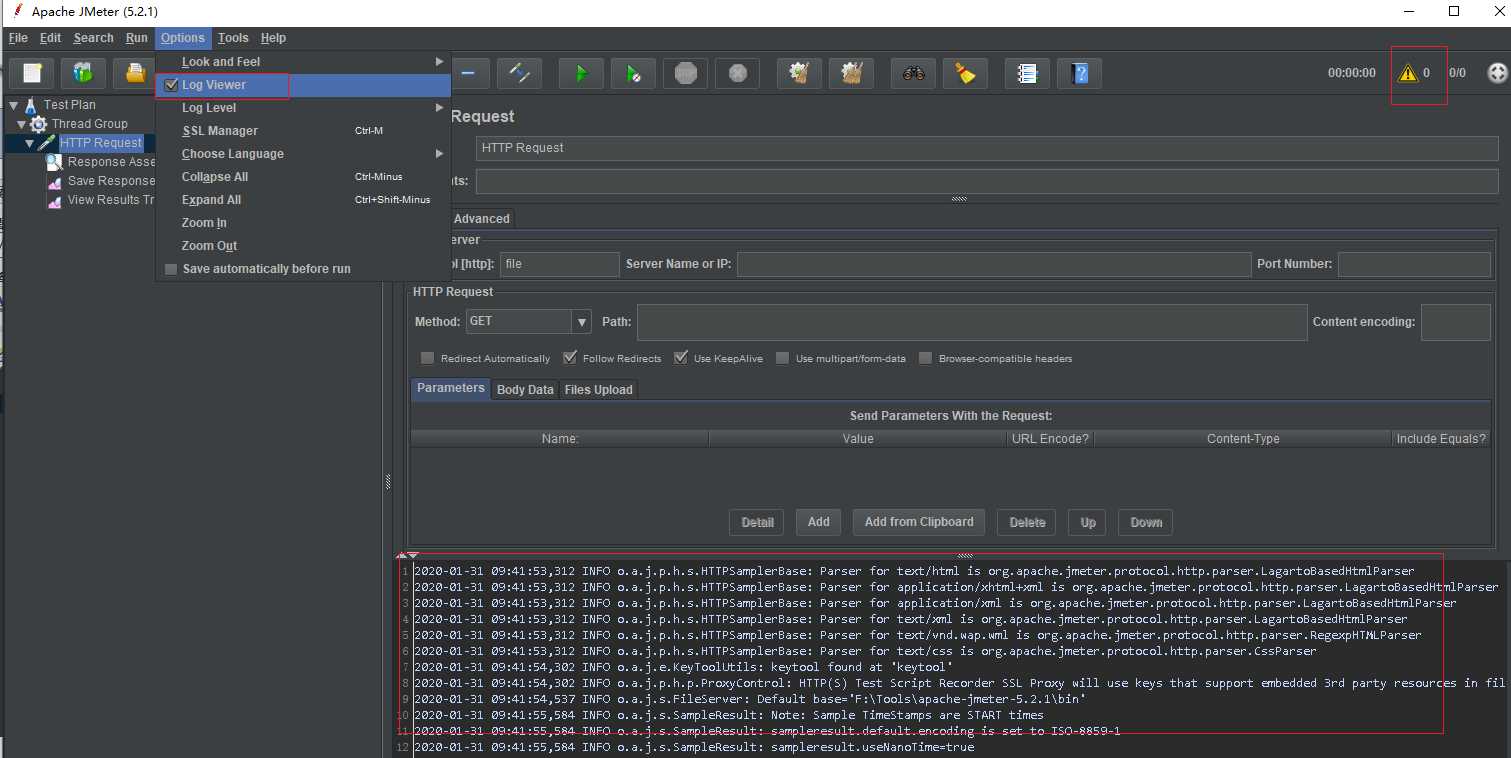The height and width of the screenshot is (758, 1511).
Task: Click the Clear results icon
Action: pyautogui.click(x=799, y=73)
